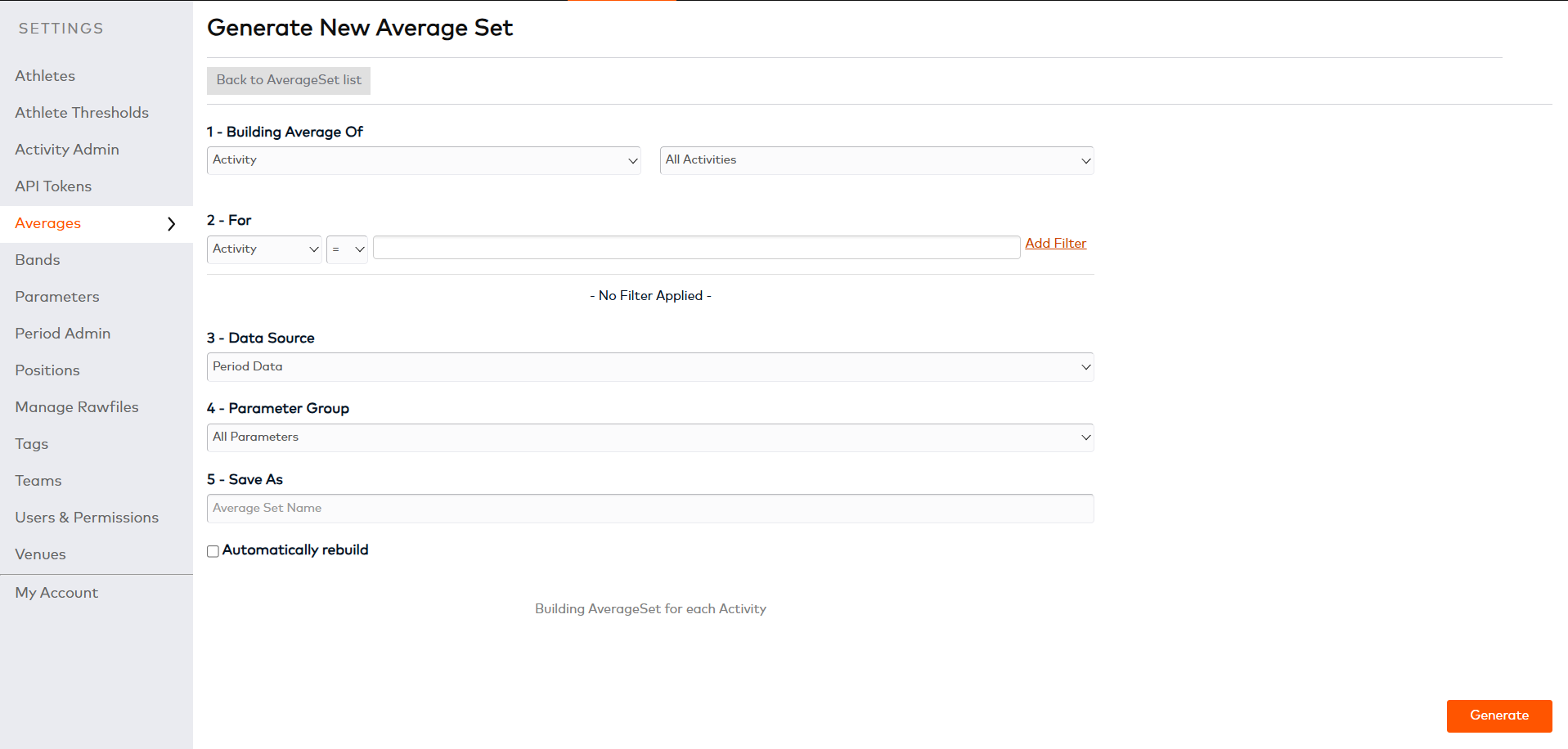
Task: Open Manage Rawfiles page
Action: [x=77, y=407]
